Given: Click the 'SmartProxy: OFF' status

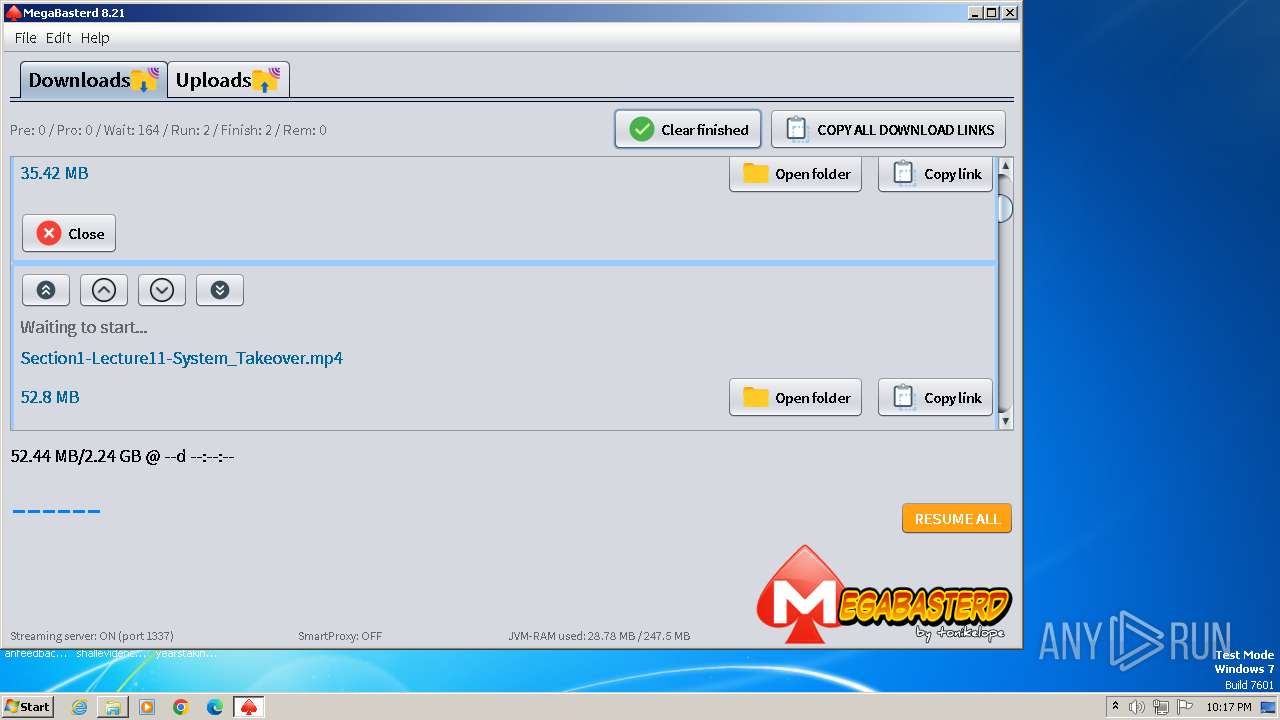Looking at the screenshot, I should pos(340,636).
